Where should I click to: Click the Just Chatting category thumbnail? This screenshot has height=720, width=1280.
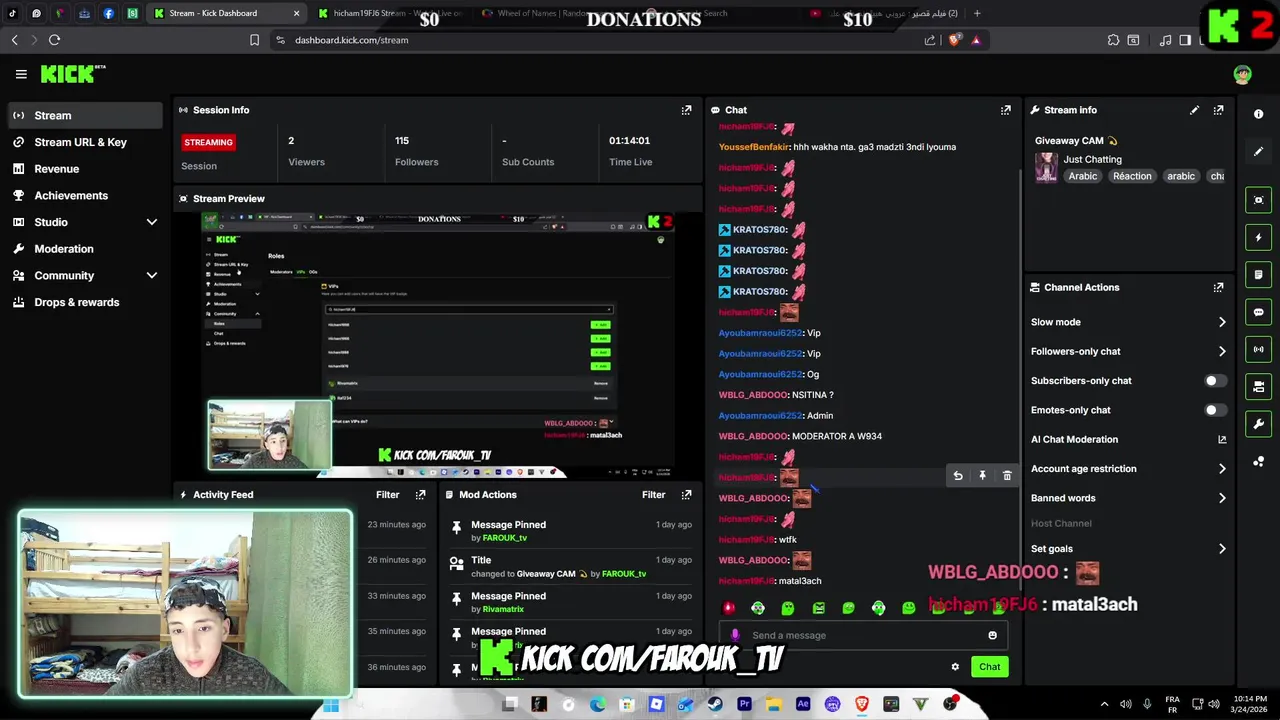coord(1046,167)
